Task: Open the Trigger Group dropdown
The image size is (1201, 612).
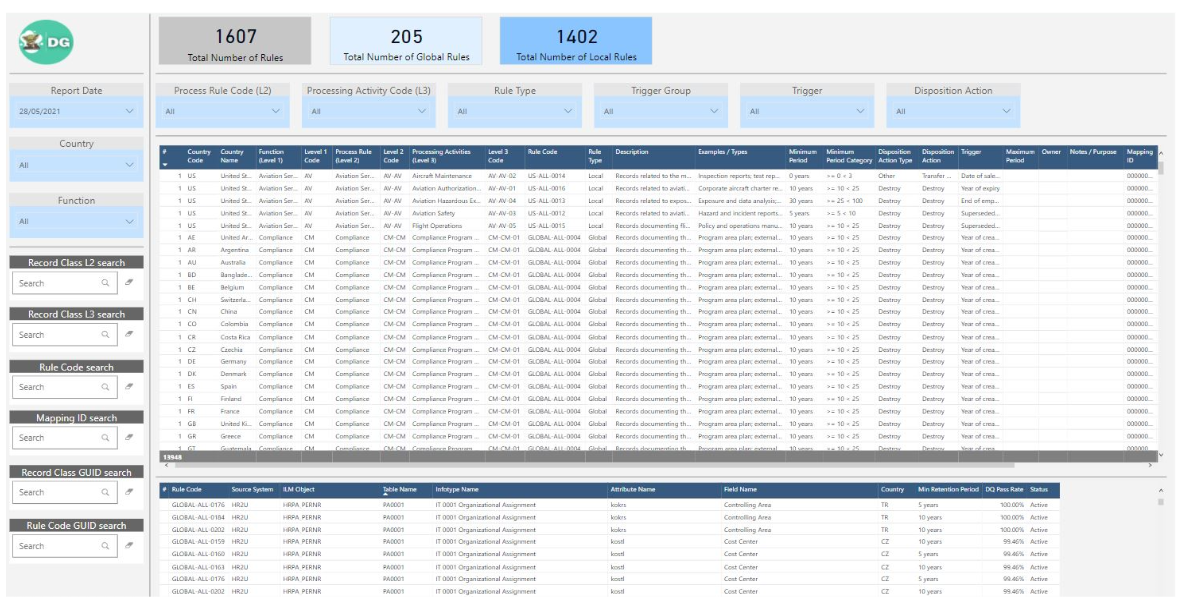Action: (x=661, y=111)
